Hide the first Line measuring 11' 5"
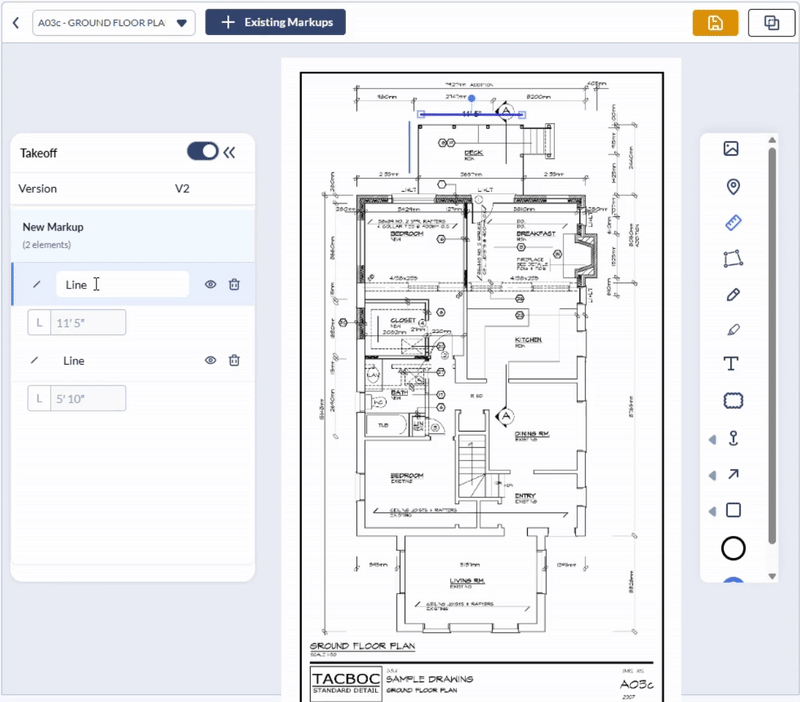This screenshot has height=702, width=800. click(x=211, y=285)
